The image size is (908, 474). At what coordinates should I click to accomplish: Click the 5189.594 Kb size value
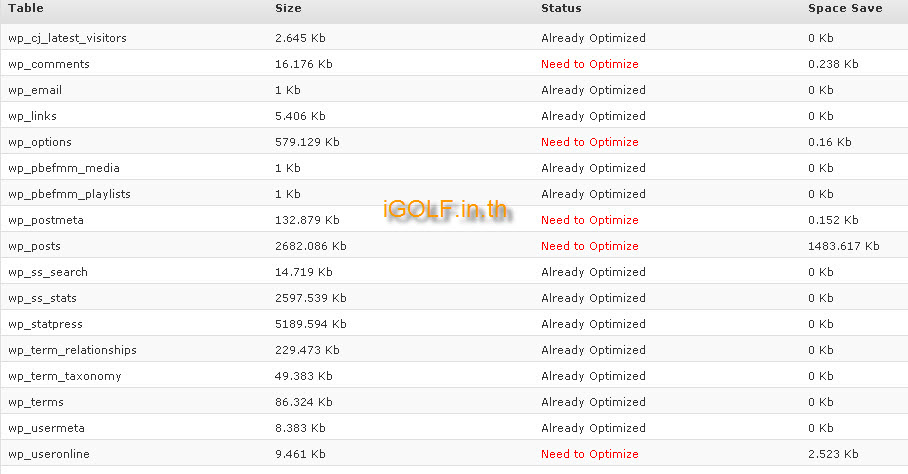[x=310, y=324]
